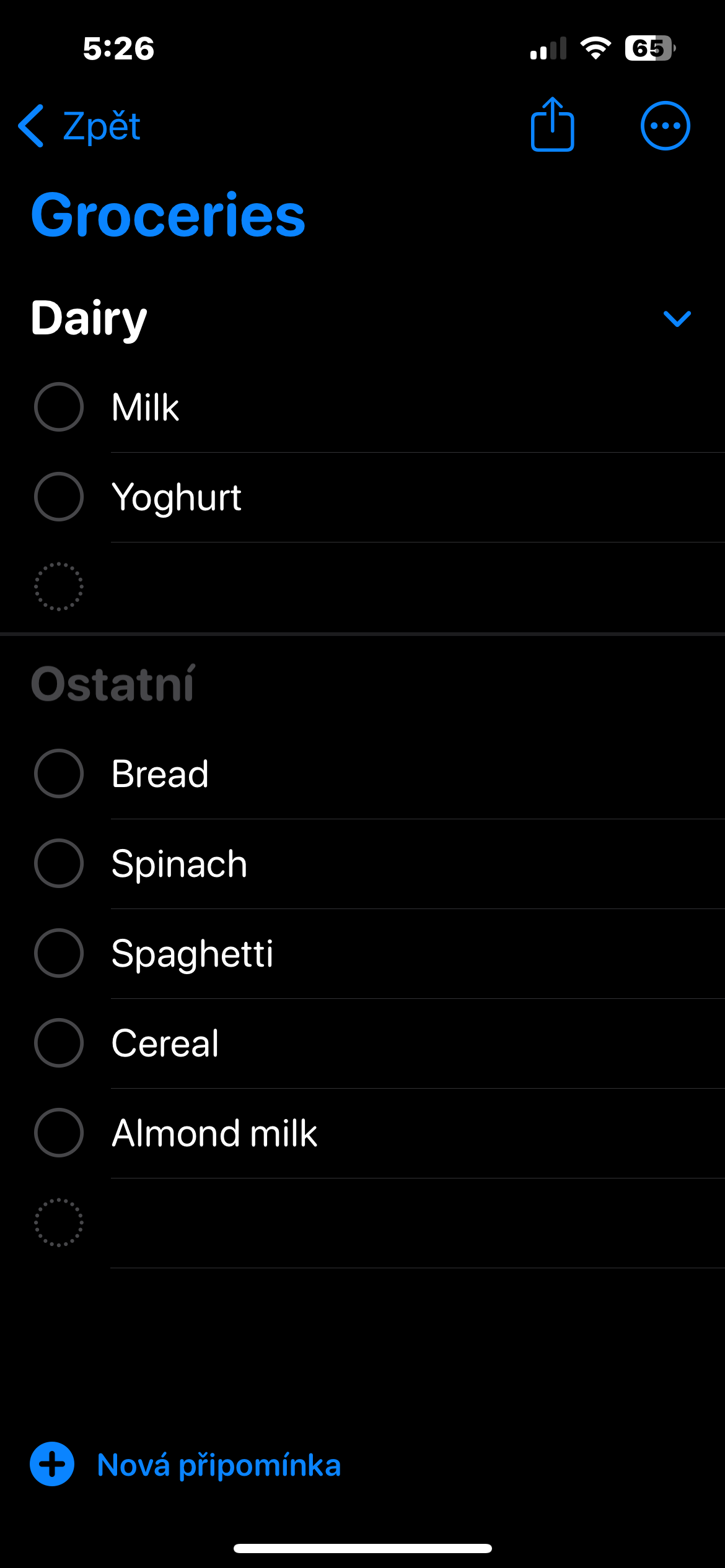Image resolution: width=725 pixels, height=1568 pixels.
Task: Tap the cellular signal bars
Action: (x=548, y=48)
